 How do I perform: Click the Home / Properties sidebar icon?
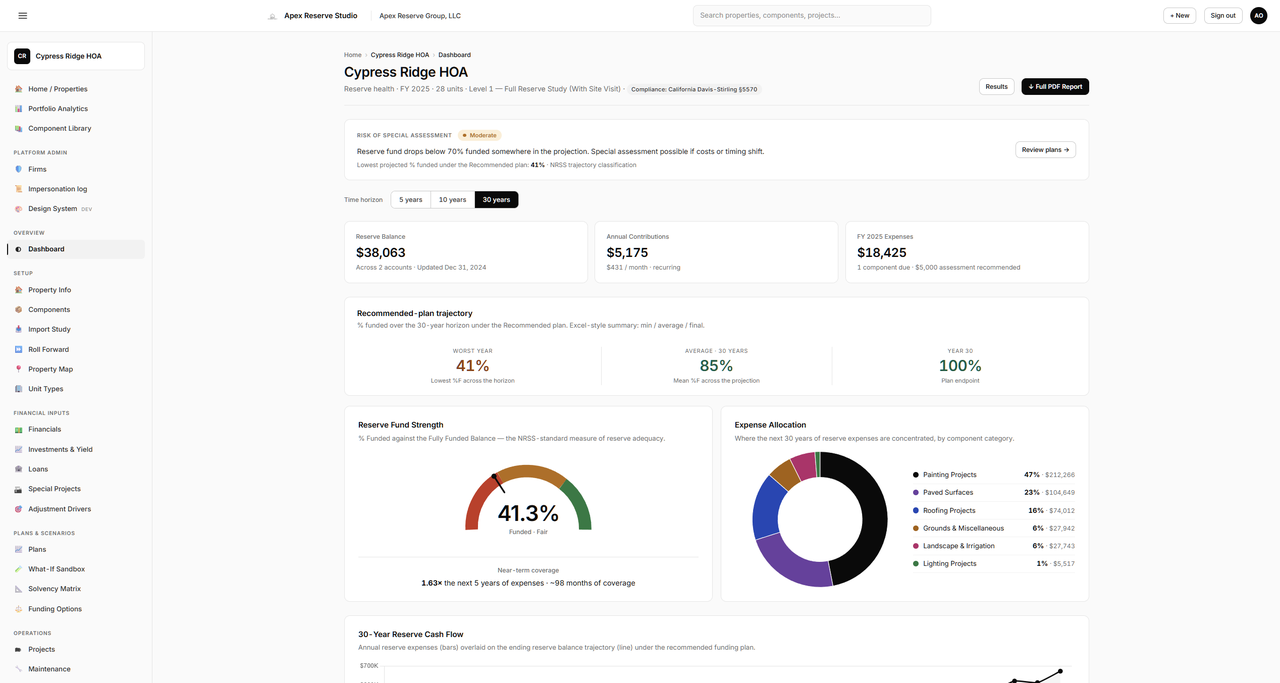click(x=19, y=89)
